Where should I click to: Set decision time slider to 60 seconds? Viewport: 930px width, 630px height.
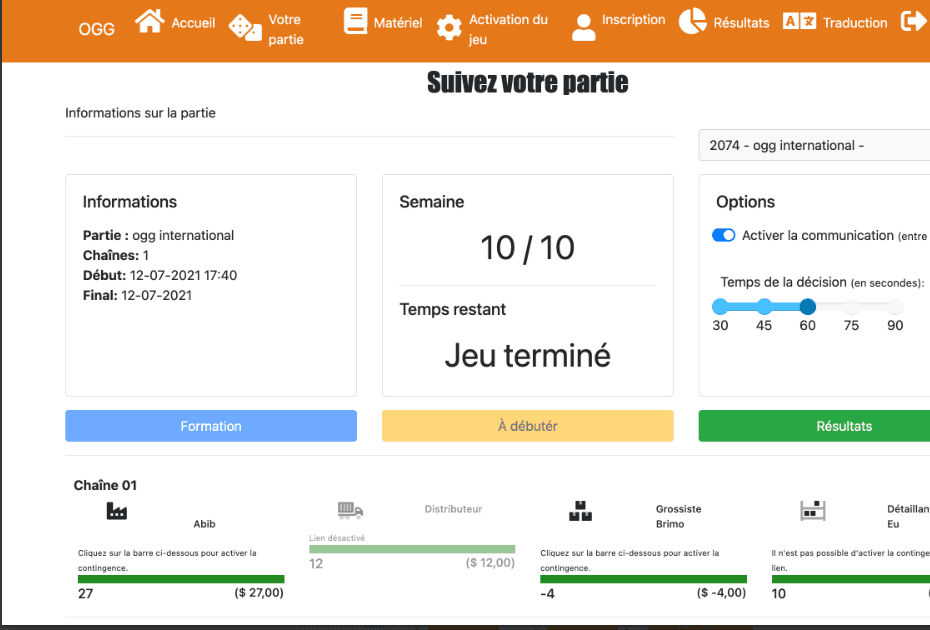point(807,306)
